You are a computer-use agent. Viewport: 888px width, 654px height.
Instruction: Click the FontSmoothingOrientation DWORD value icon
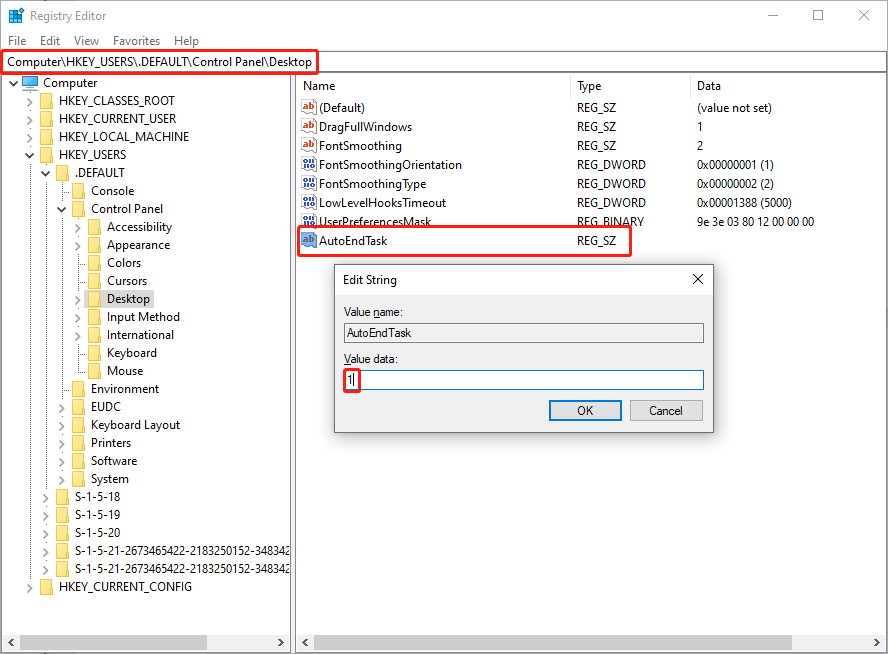(x=309, y=165)
